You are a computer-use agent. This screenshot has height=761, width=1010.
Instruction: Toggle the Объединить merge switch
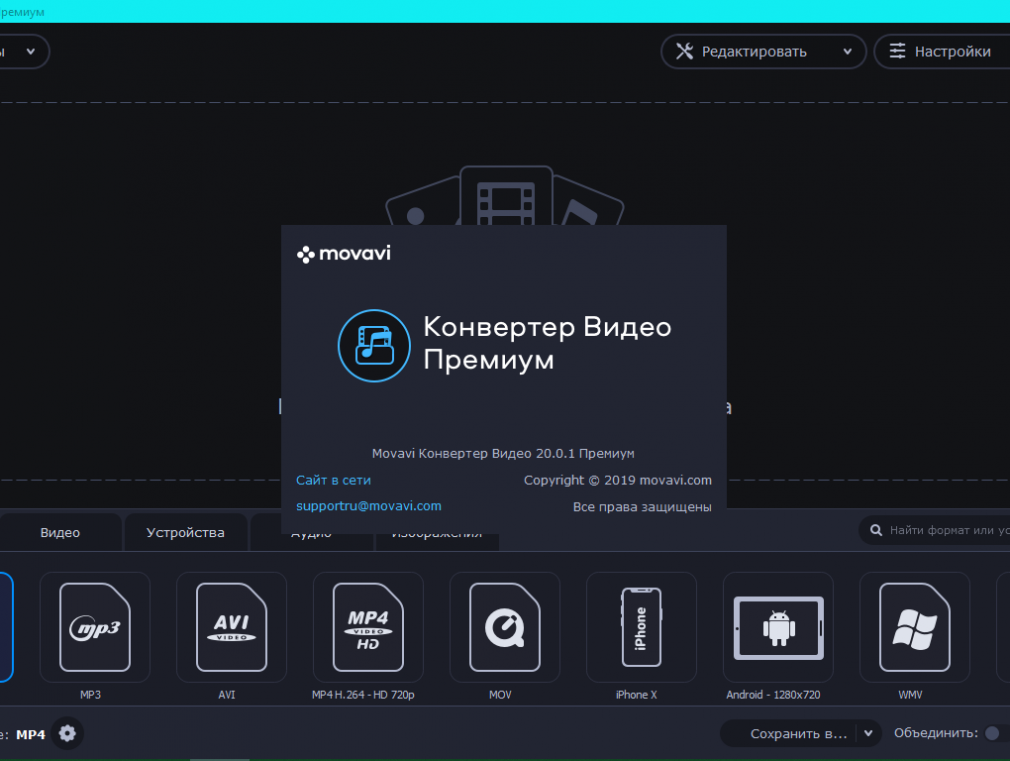tap(995, 733)
